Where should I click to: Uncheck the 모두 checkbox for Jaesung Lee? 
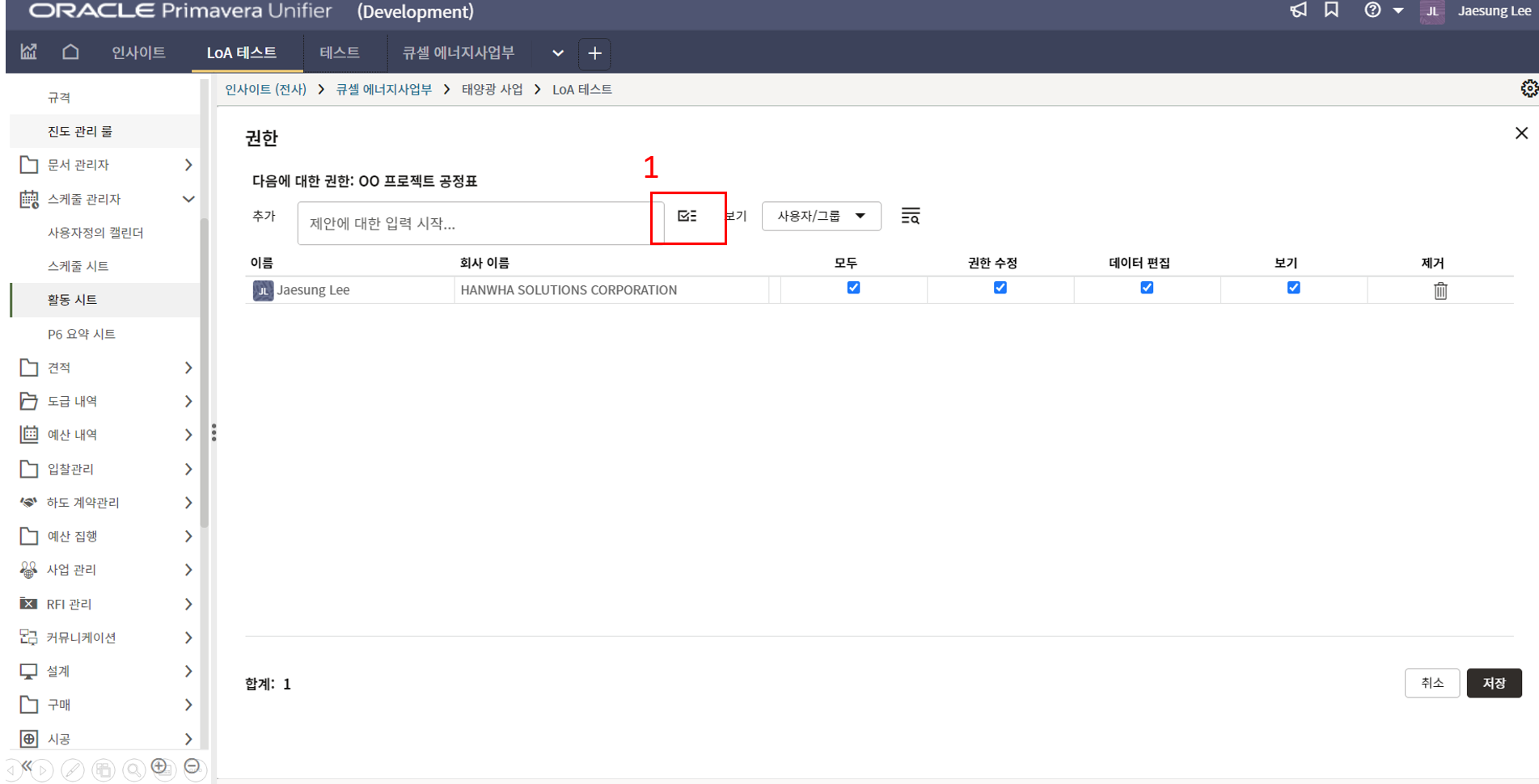pyautogui.click(x=853, y=288)
